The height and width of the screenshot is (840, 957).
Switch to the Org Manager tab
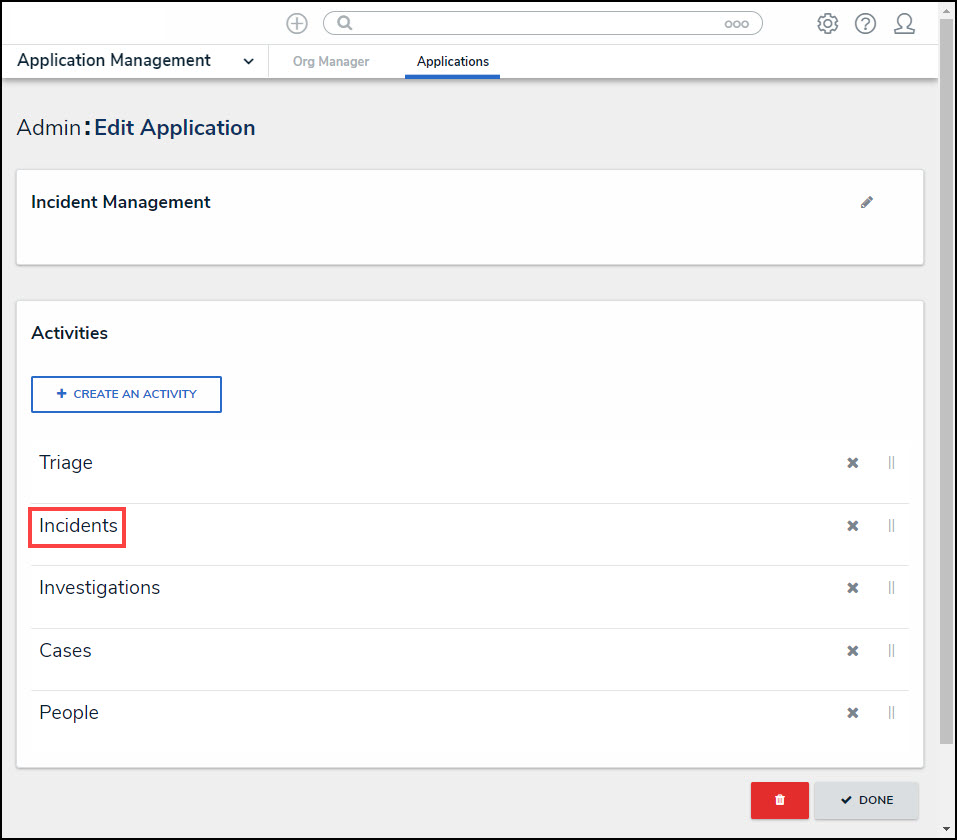click(331, 62)
